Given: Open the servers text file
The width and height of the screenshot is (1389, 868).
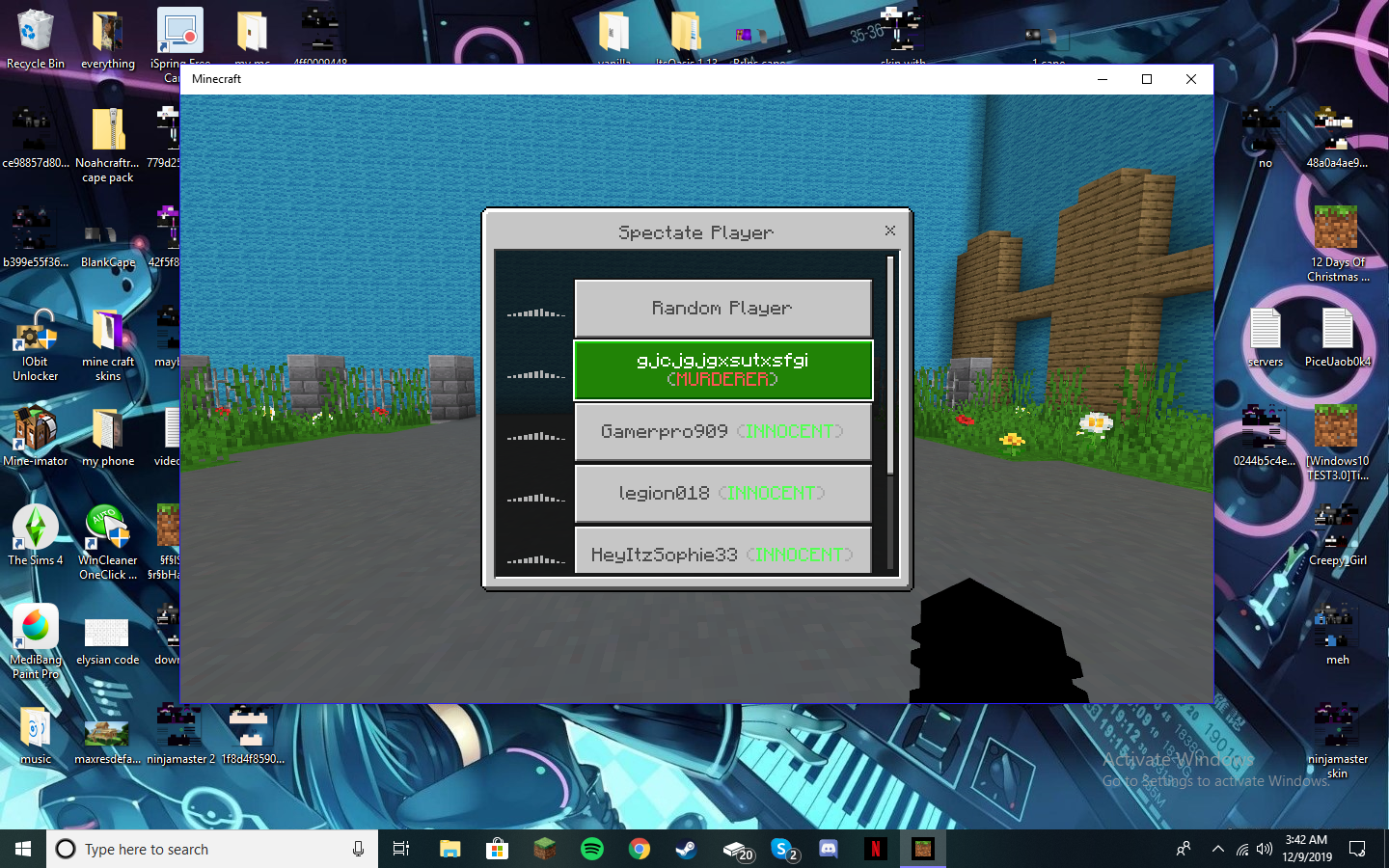Looking at the screenshot, I should 1265,338.
